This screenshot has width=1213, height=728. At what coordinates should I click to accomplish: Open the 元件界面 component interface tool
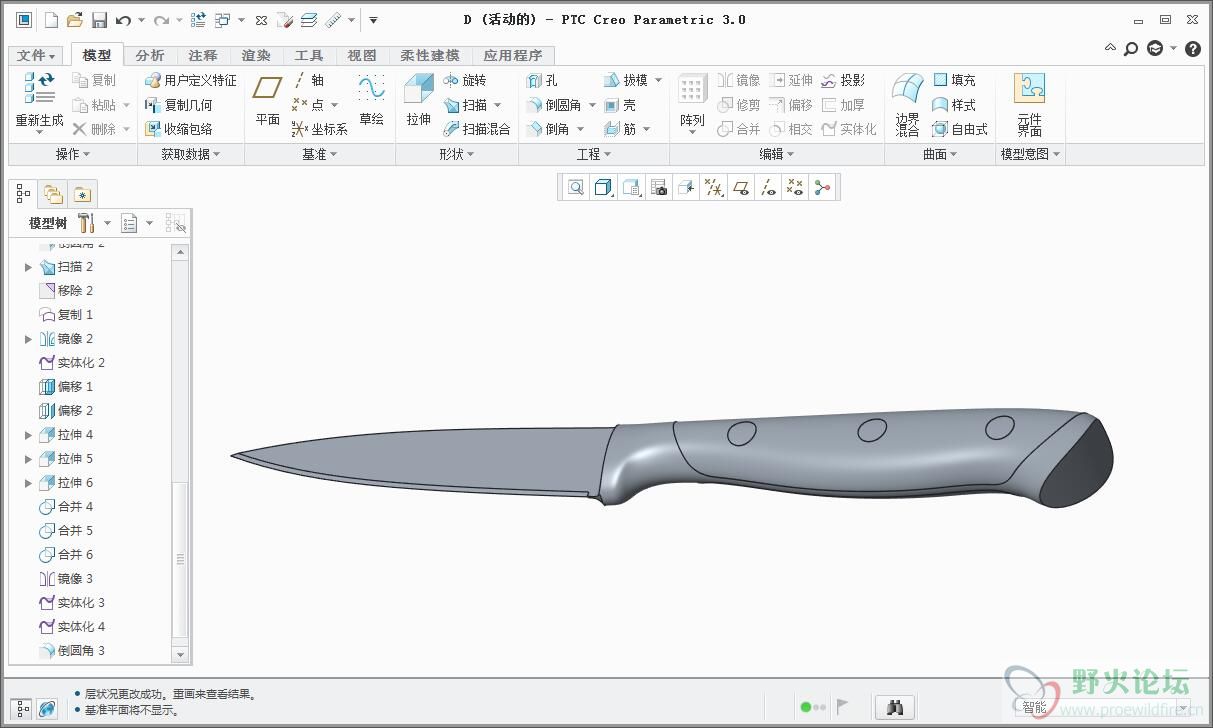point(1029,103)
